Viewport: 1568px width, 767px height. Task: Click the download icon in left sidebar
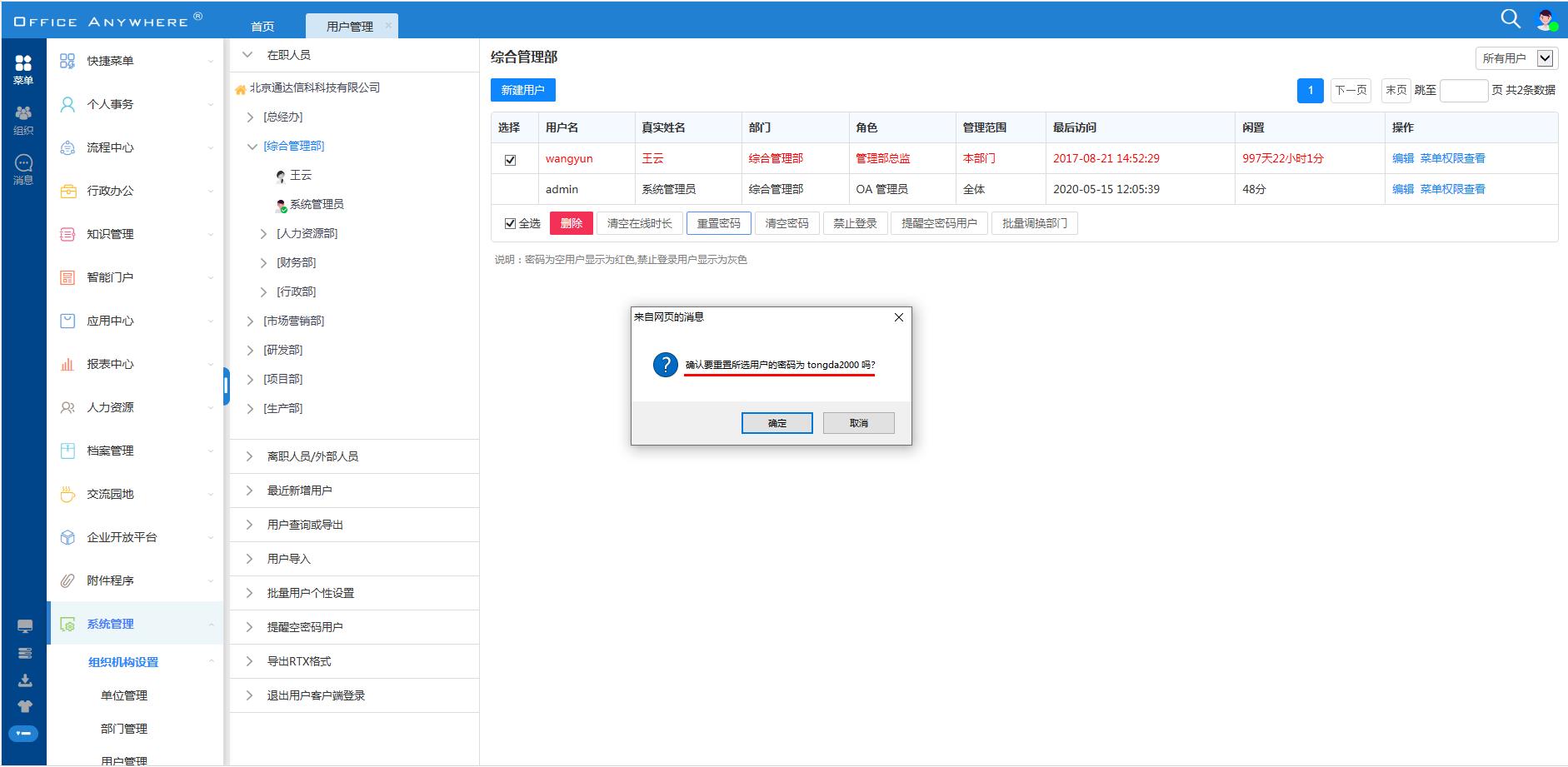[x=25, y=680]
